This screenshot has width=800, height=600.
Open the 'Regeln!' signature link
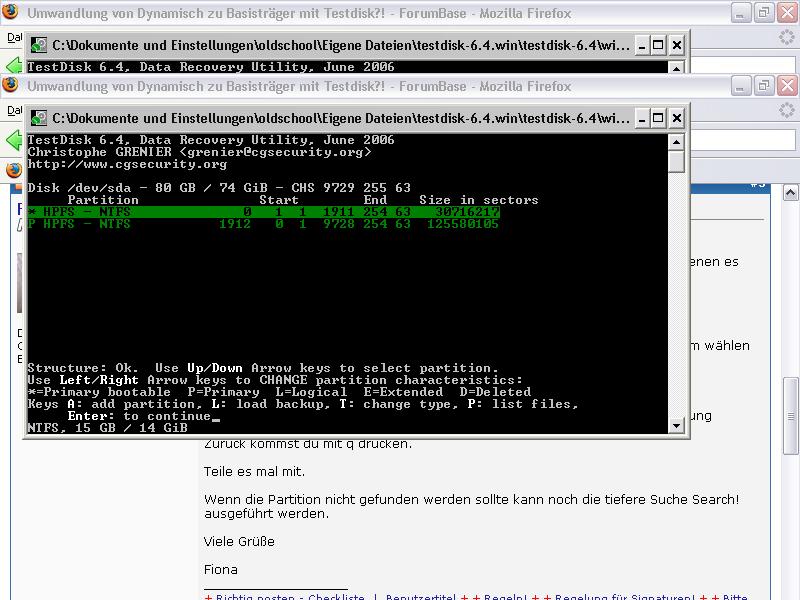(505, 596)
